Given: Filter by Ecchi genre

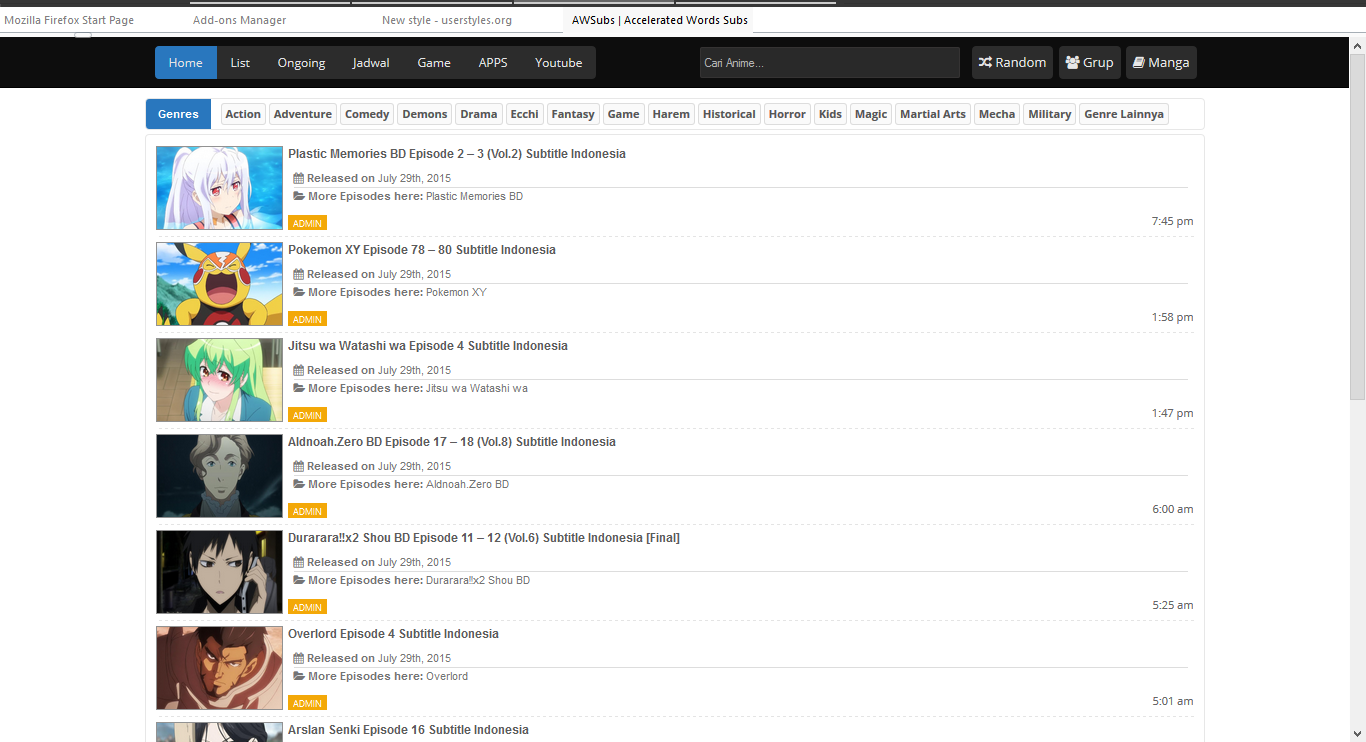Looking at the screenshot, I should (x=525, y=114).
